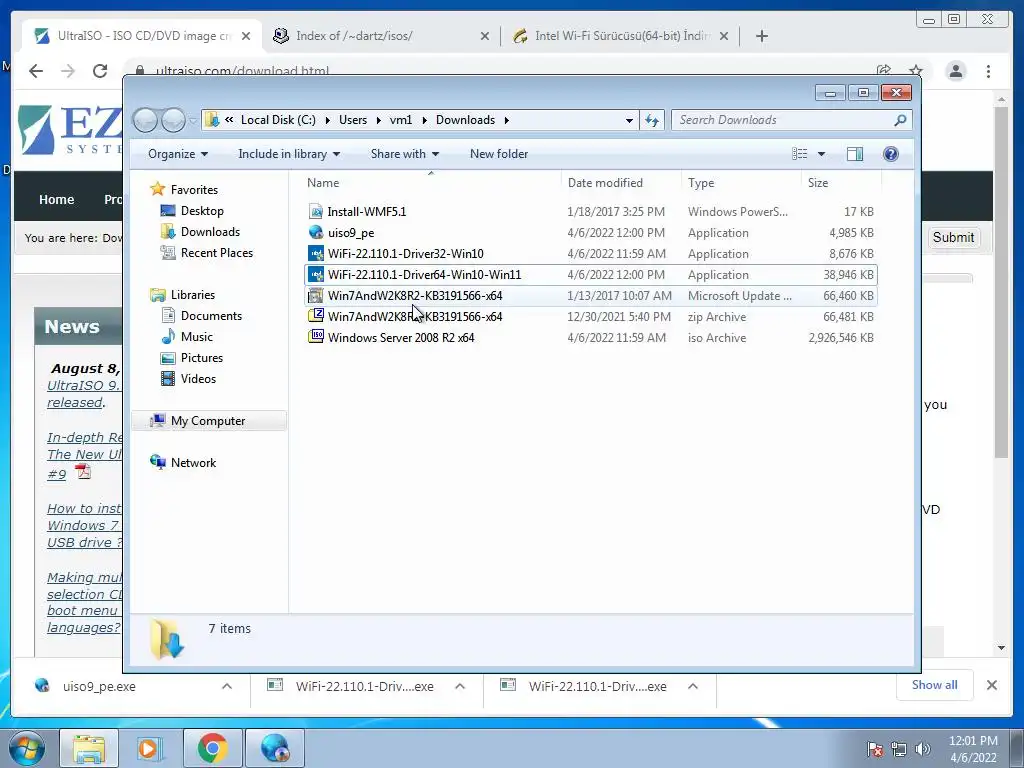The width and height of the screenshot is (1024, 768).
Task: Click New folder button
Action: click(x=499, y=154)
